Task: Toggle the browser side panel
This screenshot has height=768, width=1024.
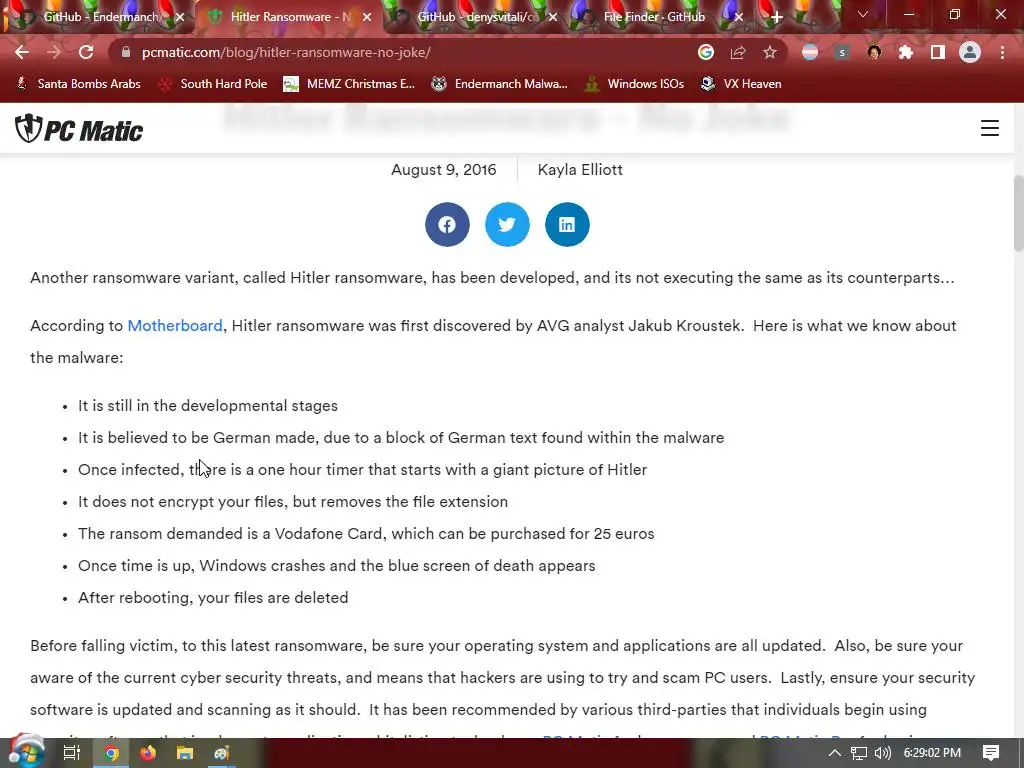Action: click(938, 52)
